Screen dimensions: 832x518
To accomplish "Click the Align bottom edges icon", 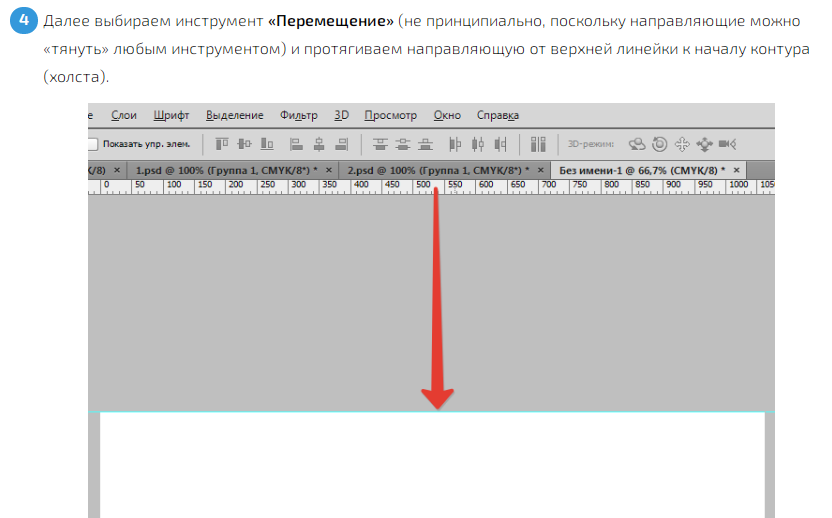I will point(266,144).
